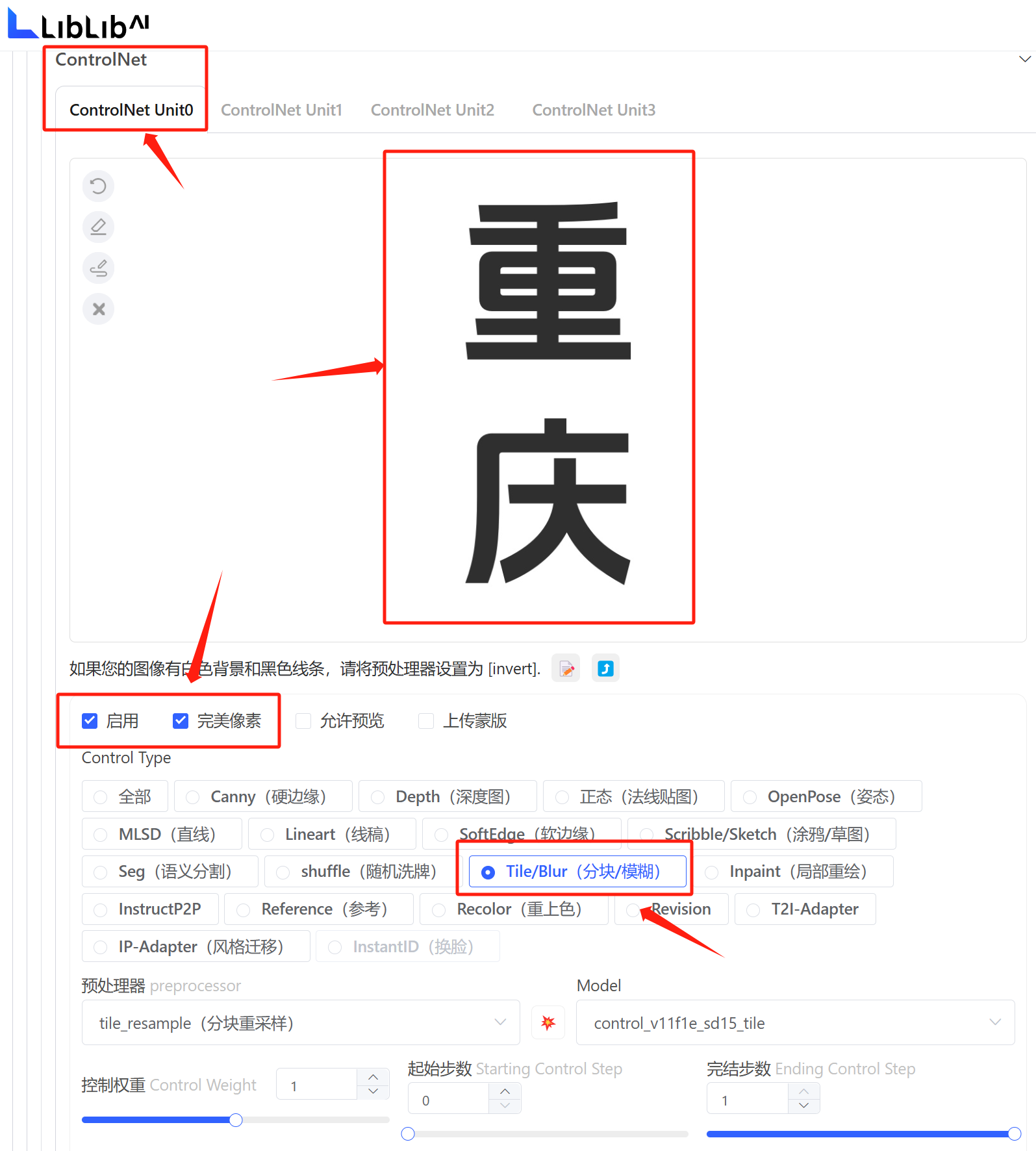Remove the image with the X icon
The height and width of the screenshot is (1151, 1036).
coord(98,309)
